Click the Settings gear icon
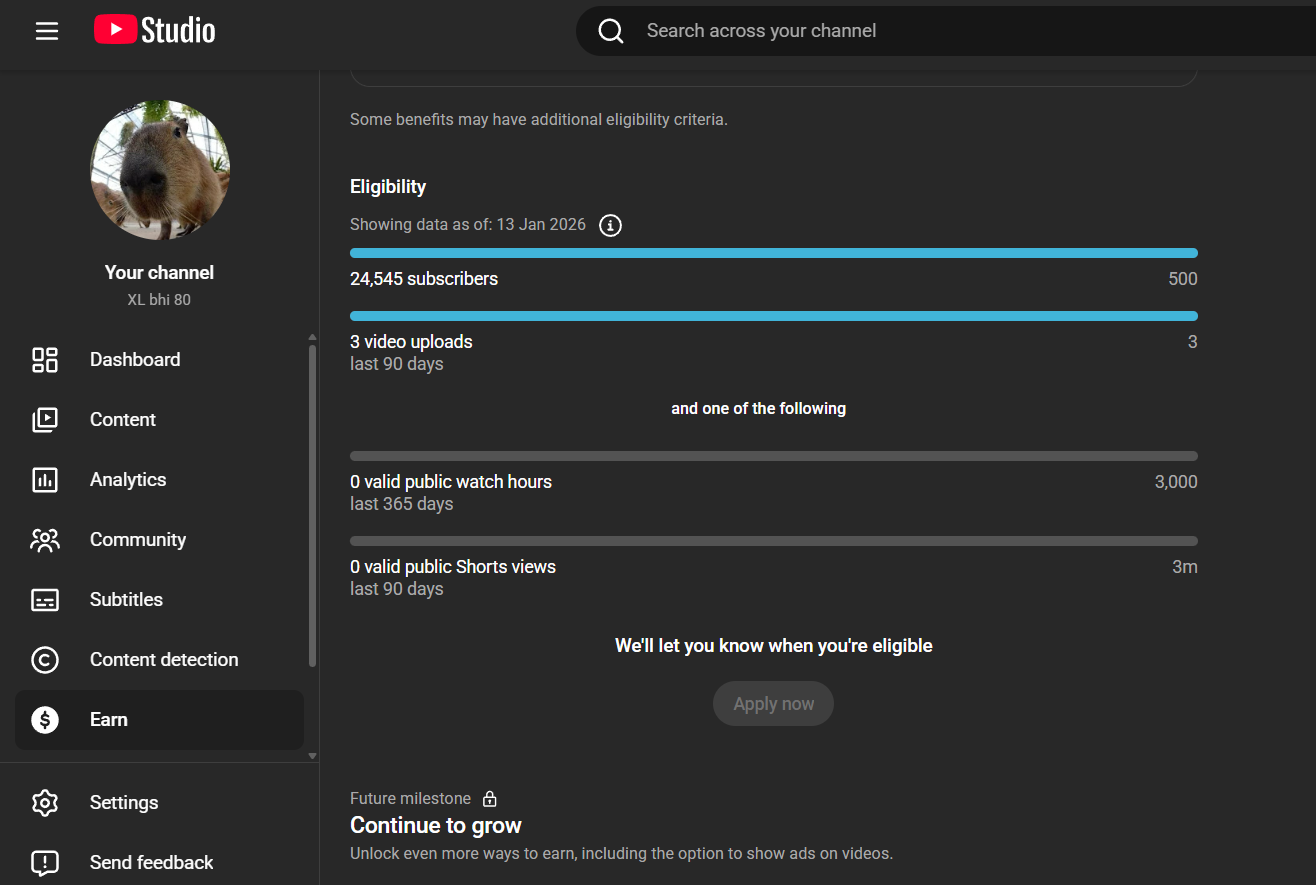Screen dimensions: 1316x885 point(45,803)
